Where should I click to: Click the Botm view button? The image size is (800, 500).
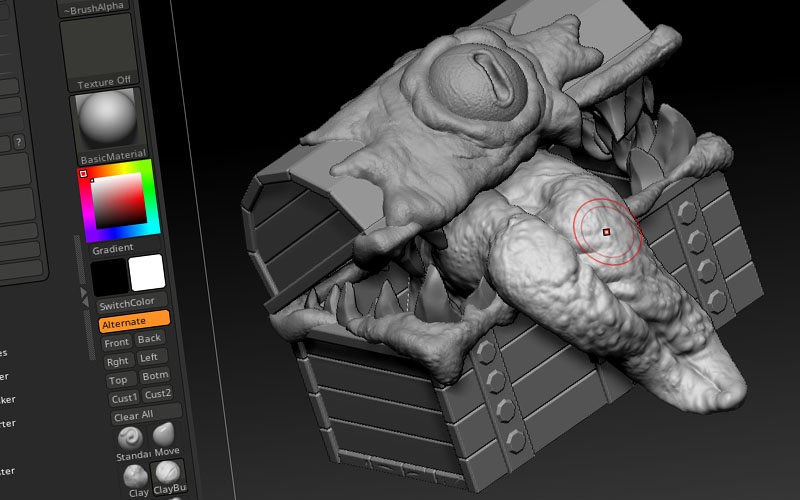155,376
